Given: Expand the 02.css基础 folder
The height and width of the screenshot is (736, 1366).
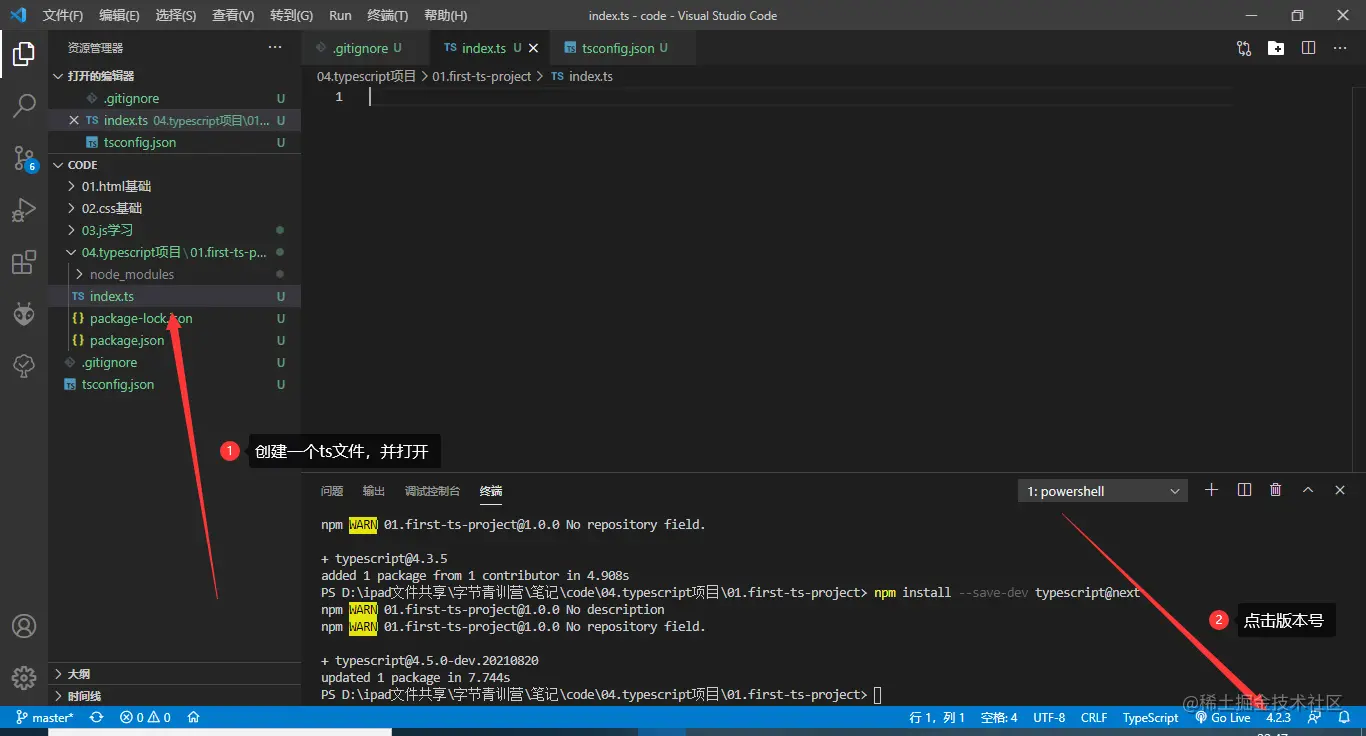Looking at the screenshot, I should coord(175,208).
